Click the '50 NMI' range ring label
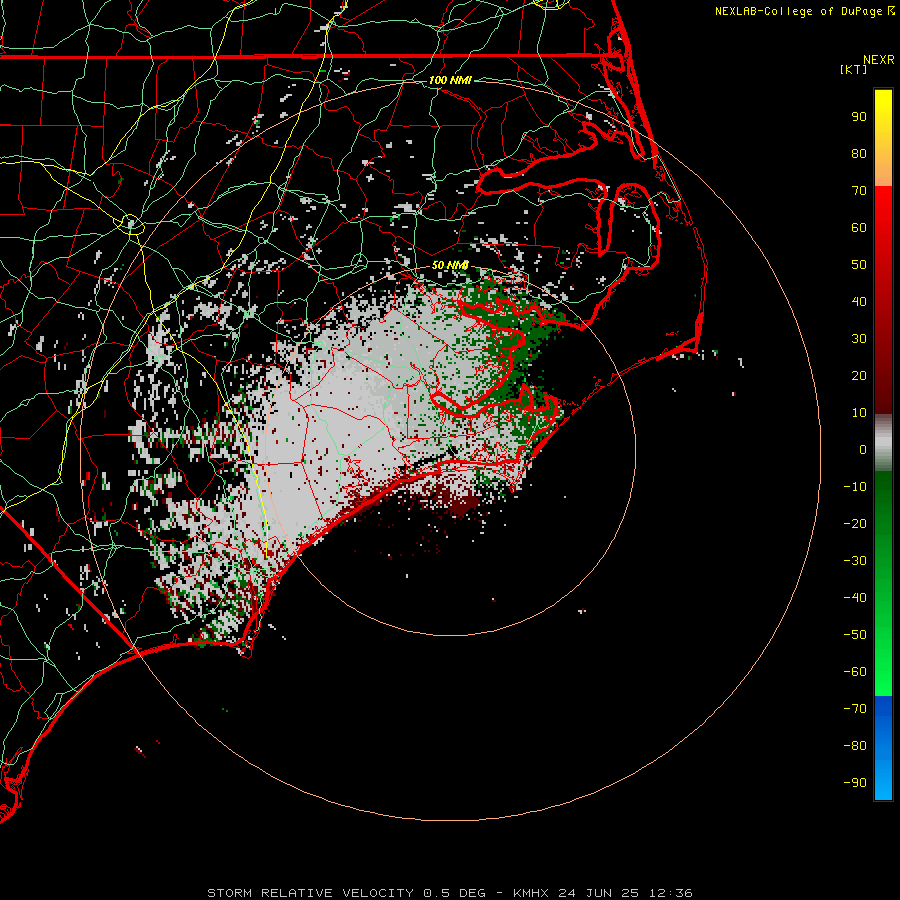The width and height of the screenshot is (900, 900). (x=450, y=265)
